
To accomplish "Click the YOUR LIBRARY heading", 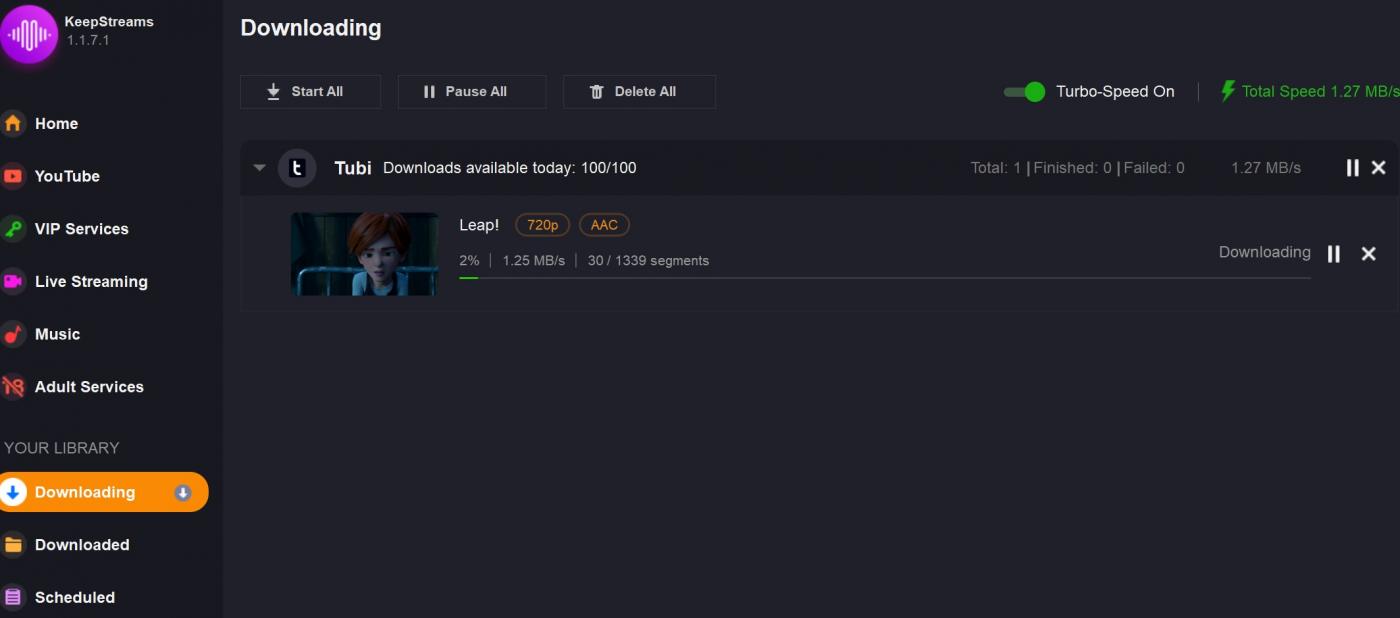I will (61, 448).
